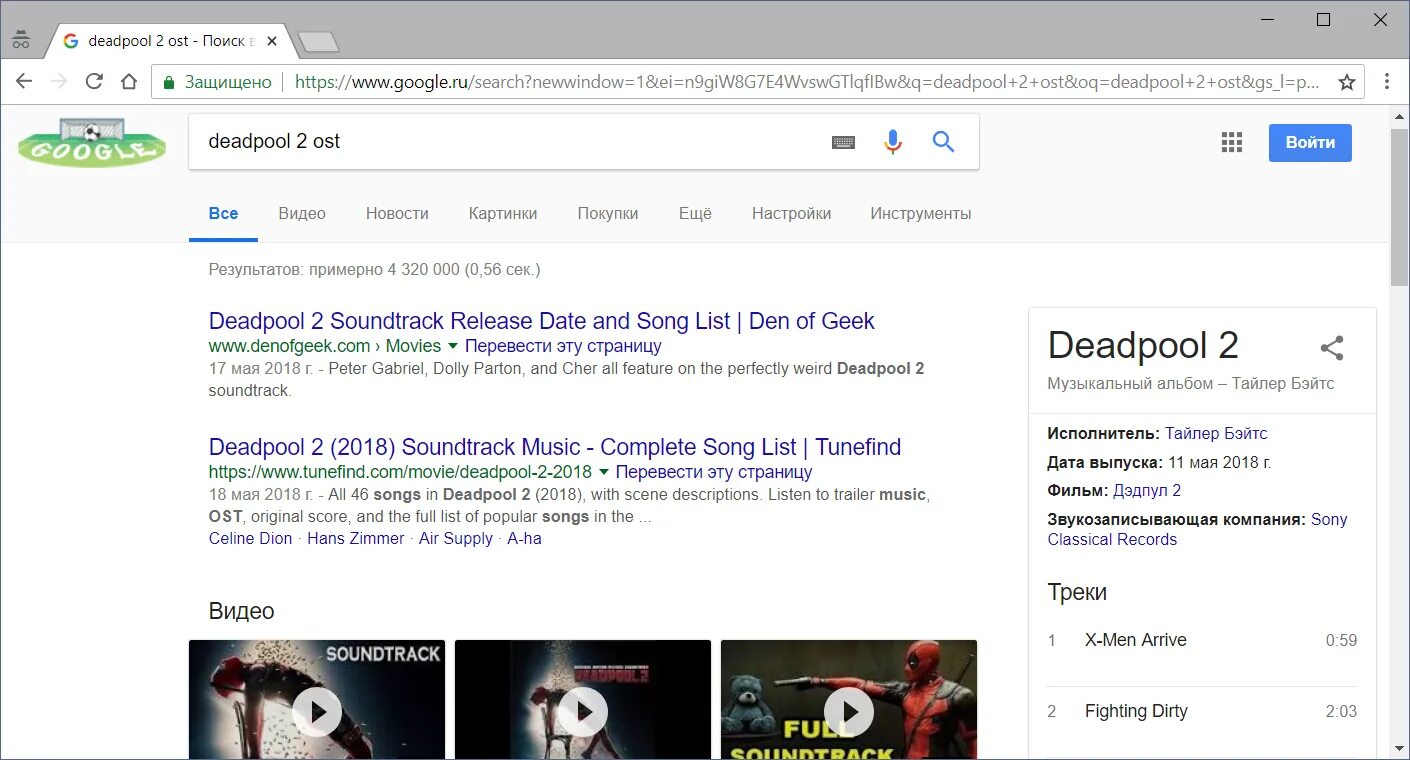Click the vertical page scrollbar
This screenshot has width=1410, height=760.
(1399, 207)
